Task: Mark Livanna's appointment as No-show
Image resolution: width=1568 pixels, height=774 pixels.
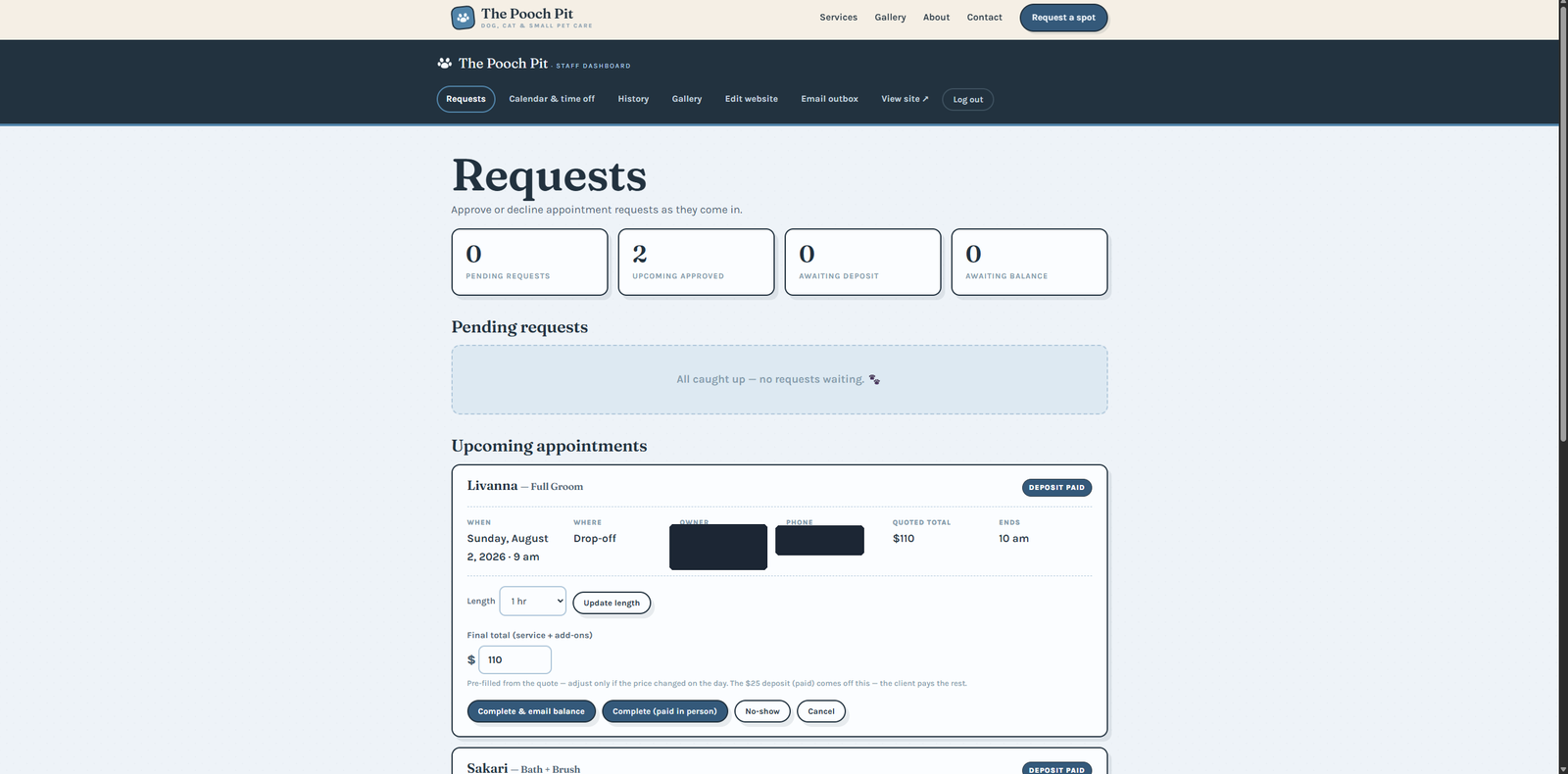Action: click(762, 711)
